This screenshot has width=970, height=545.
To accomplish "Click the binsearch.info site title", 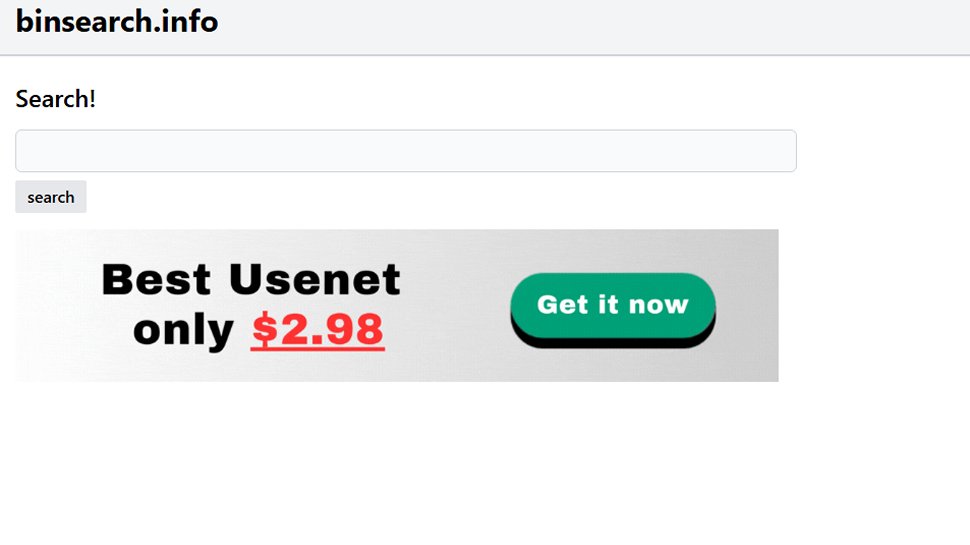I will tap(117, 21).
